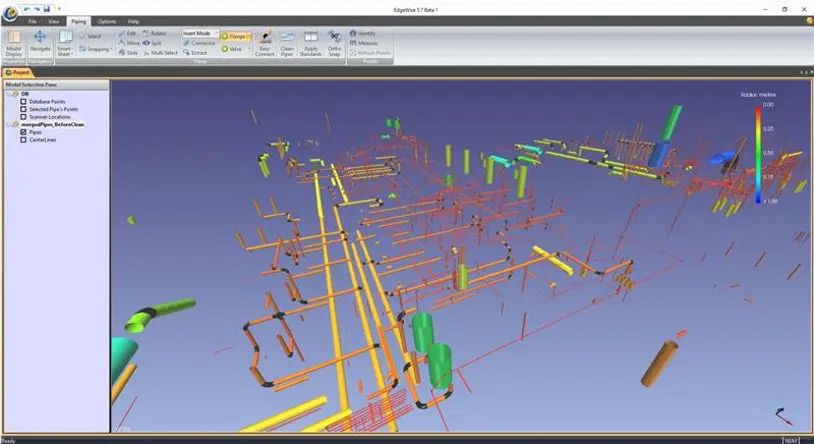Collapse the mergedPipes_BeforeClean tree node

[x=8, y=125]
